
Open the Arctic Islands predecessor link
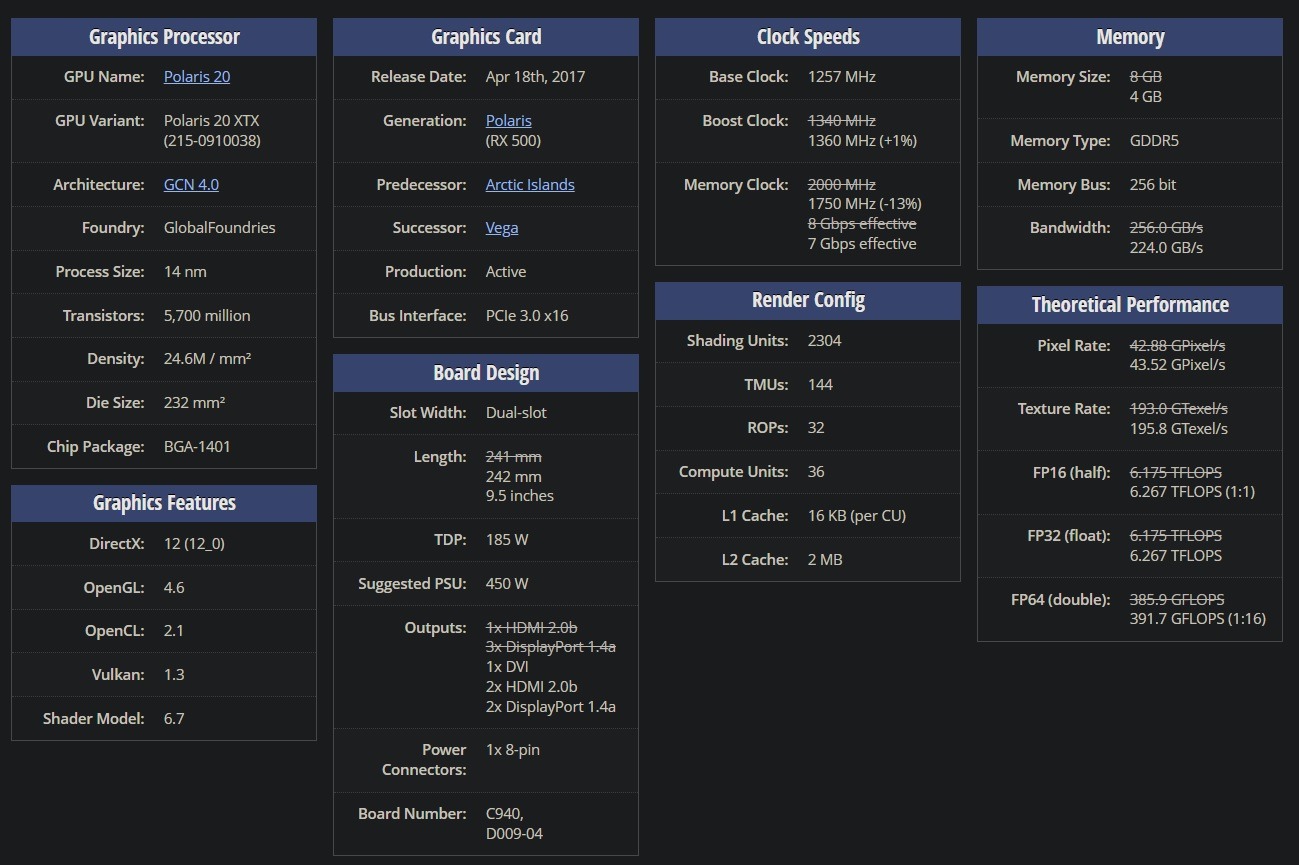pyautogui.click(x=530, y=185)
